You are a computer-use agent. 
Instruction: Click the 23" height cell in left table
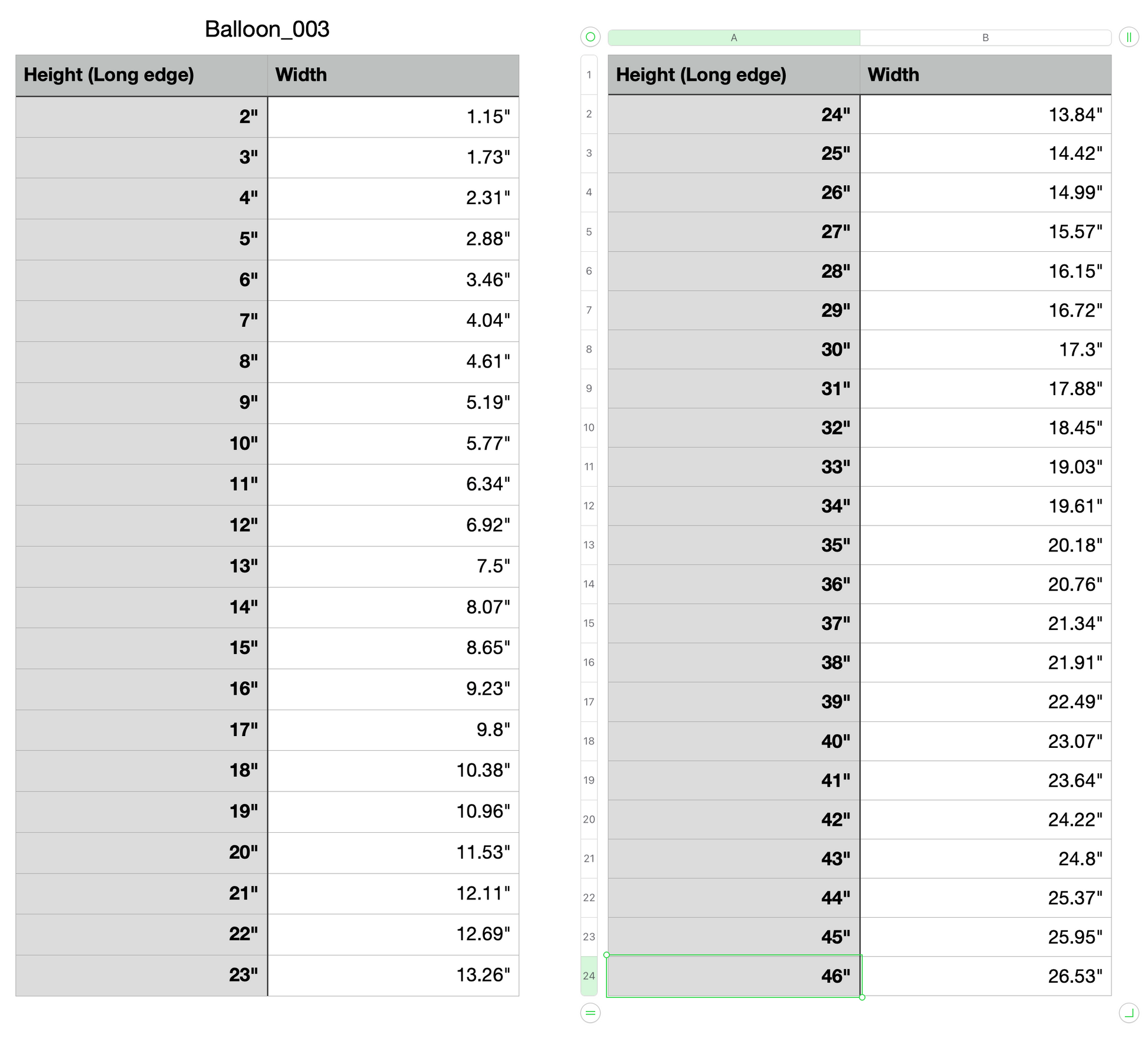click(141, 975)
